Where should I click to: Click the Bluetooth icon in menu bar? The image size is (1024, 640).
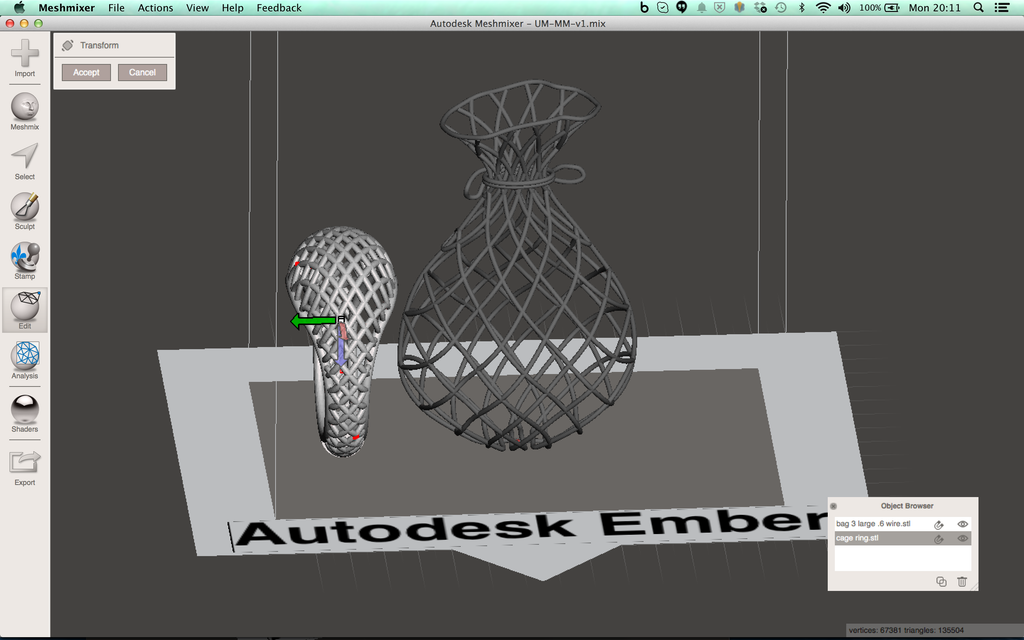coord(802,8)
